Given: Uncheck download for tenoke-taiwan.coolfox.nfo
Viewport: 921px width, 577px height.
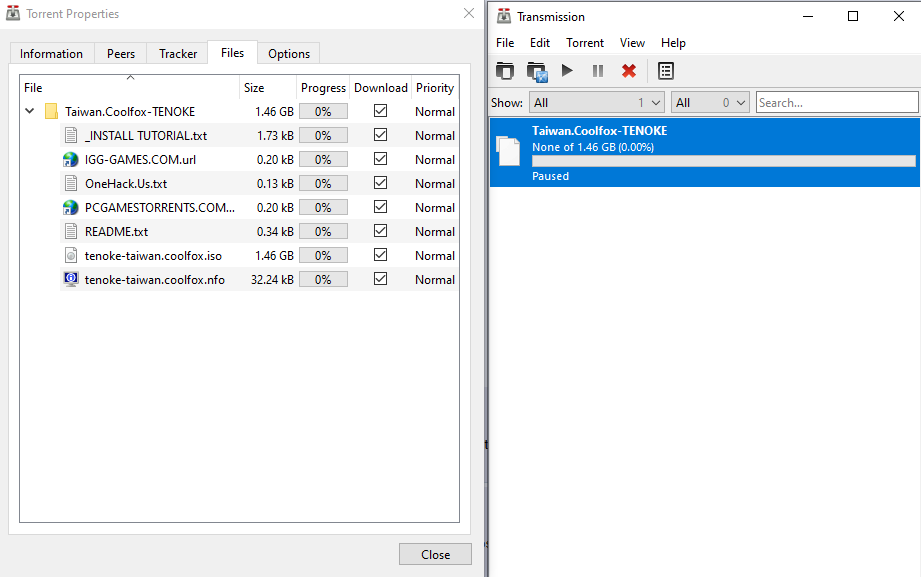Looking at the screenshot, I should coord(381,279).
